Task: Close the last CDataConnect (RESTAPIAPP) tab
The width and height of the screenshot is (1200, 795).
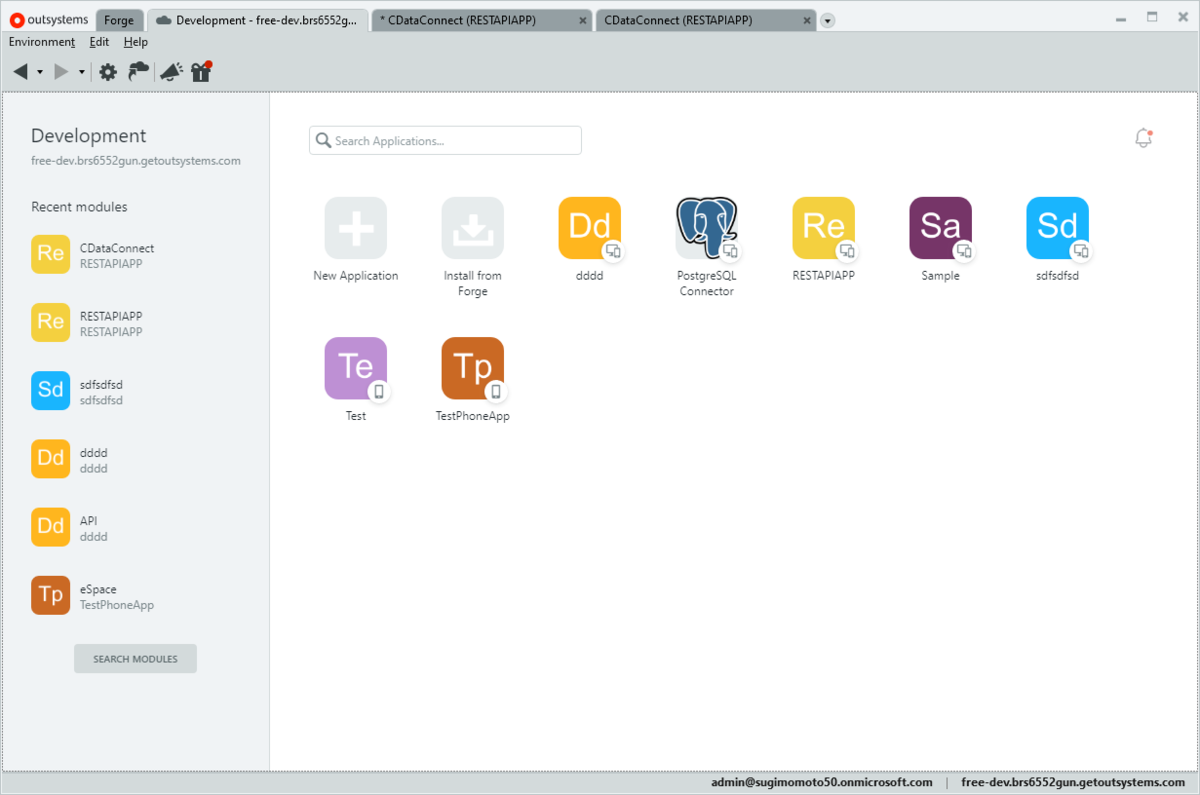Action: click(x=807, y=20)
